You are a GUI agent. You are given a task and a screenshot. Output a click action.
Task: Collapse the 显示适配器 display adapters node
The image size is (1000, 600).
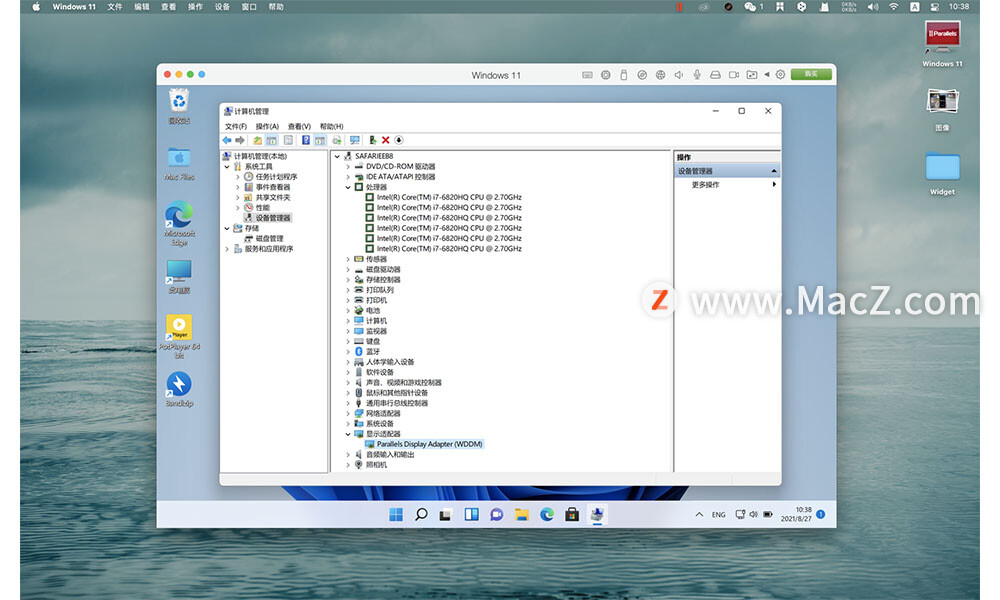[x=348, y=434]
